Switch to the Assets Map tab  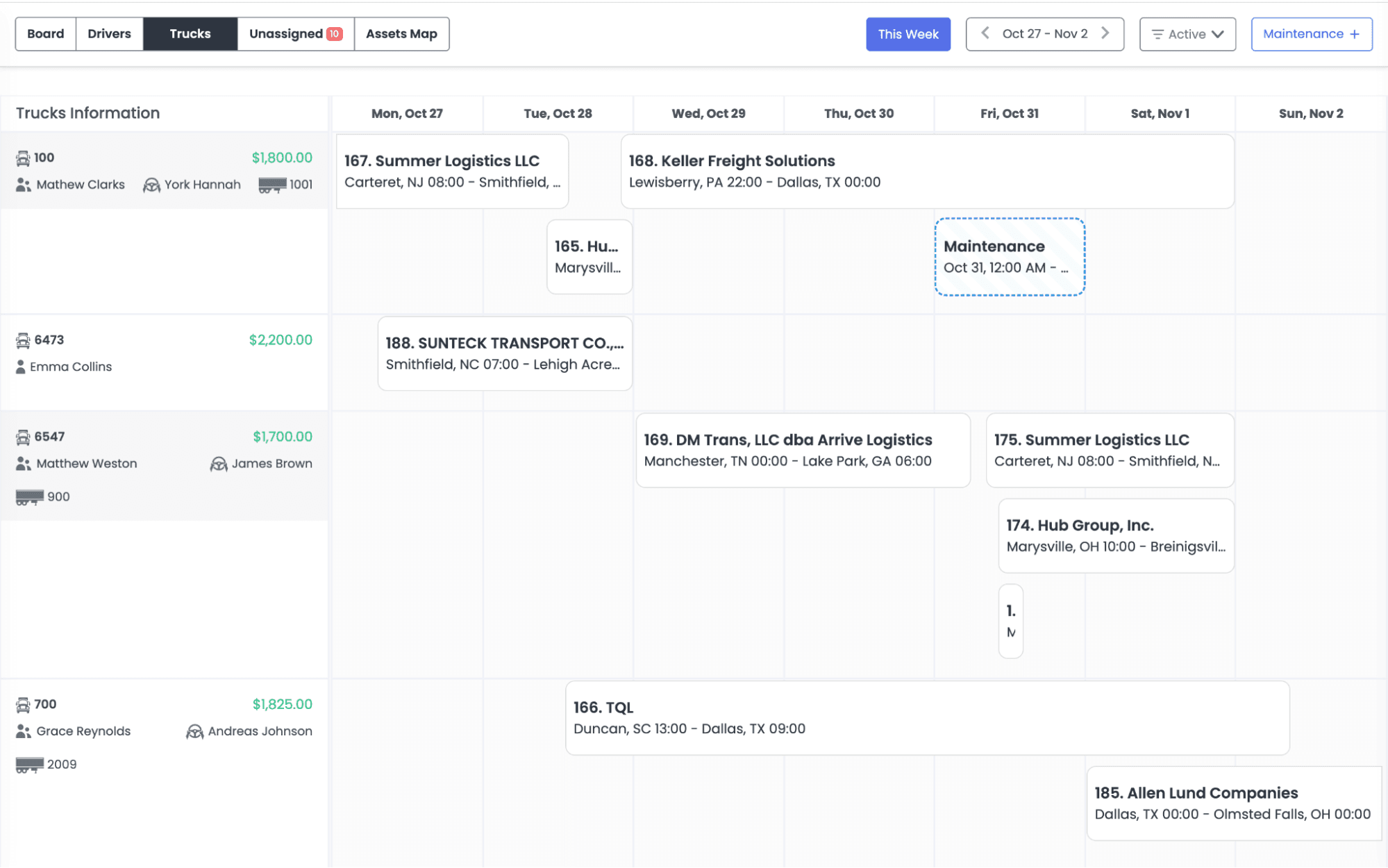coord(401,34)
